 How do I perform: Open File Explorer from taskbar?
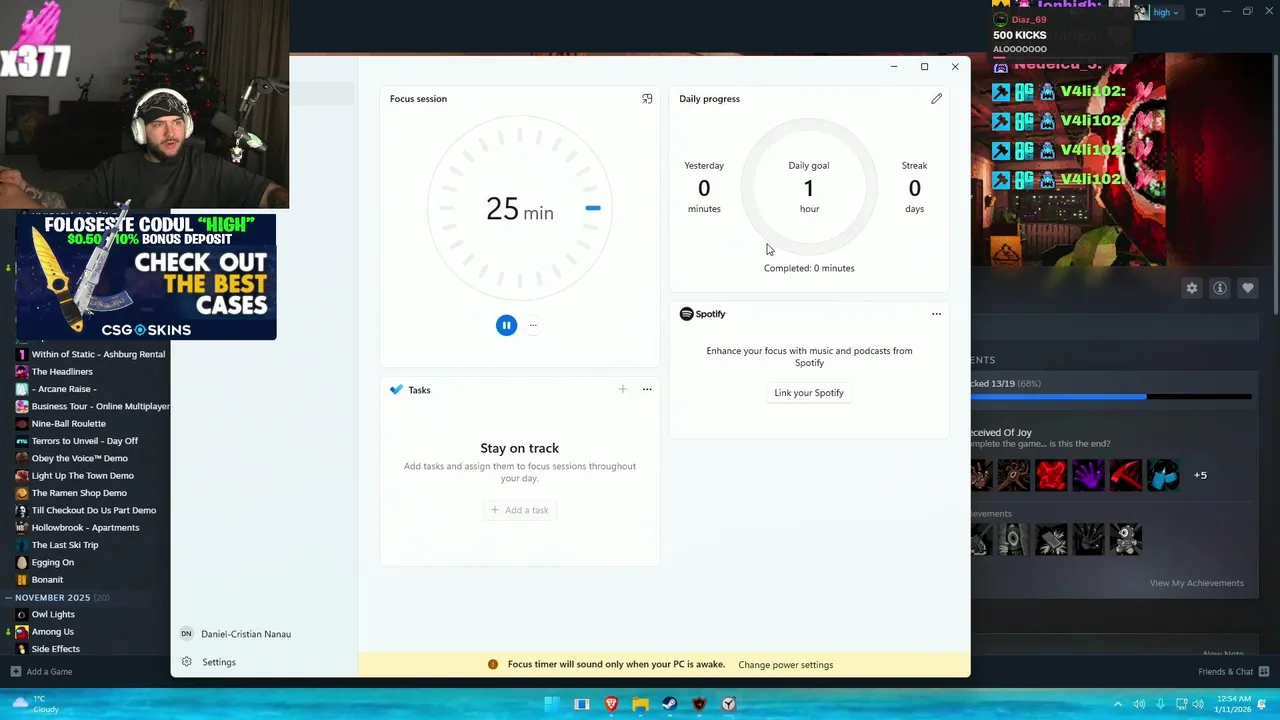point(640,704)
